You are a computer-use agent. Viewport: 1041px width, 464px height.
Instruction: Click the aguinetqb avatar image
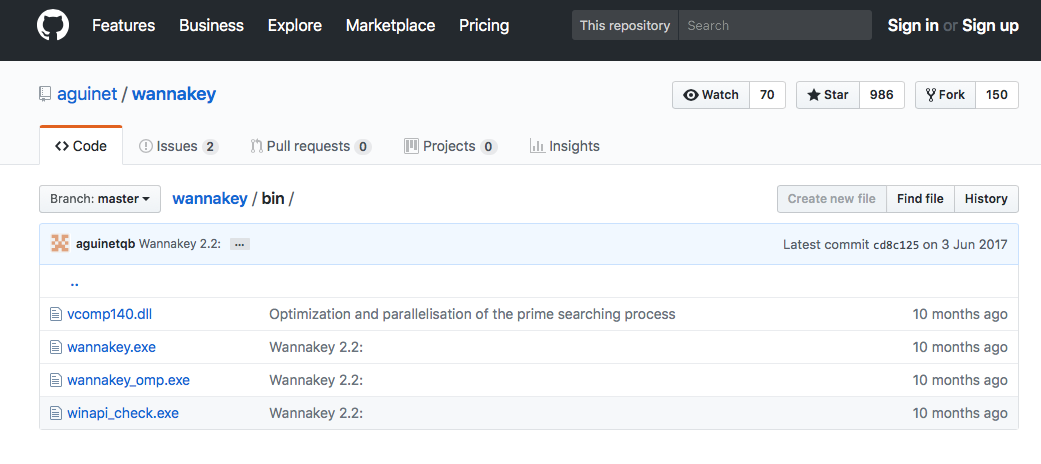click(x=60, y=244)
